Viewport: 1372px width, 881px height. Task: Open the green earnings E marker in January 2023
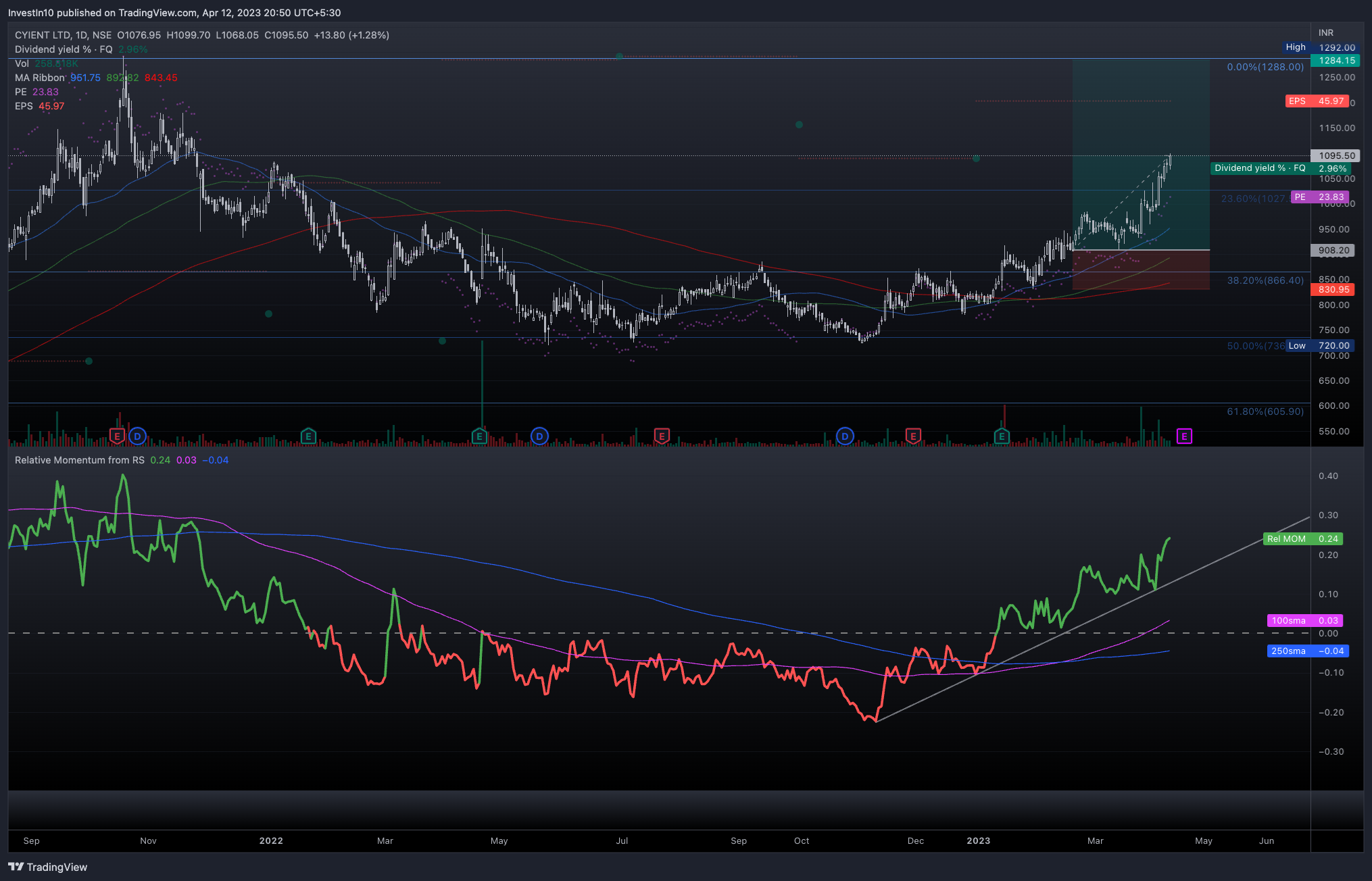[1002, 436]
